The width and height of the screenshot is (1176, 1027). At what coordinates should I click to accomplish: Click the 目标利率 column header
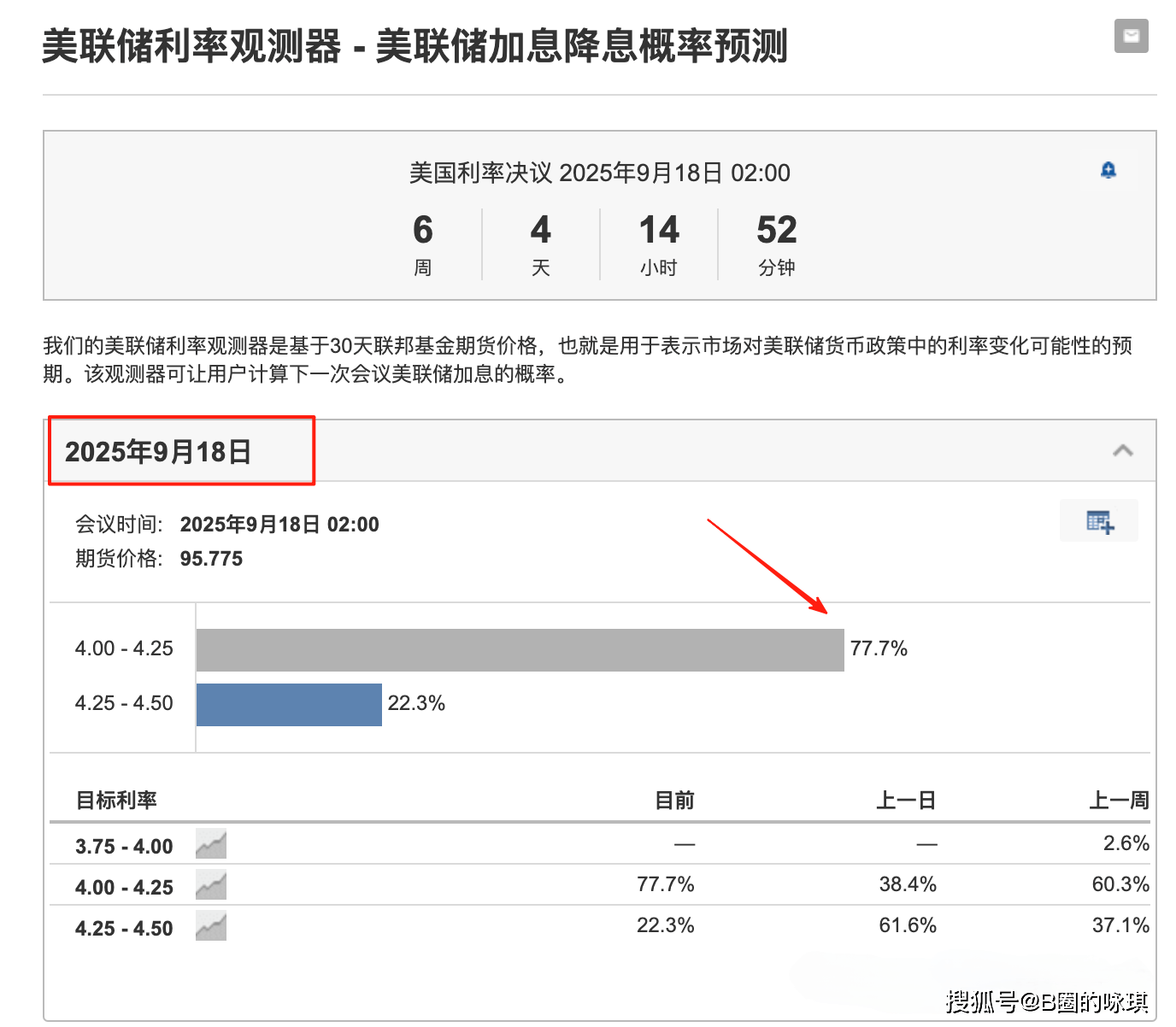click(116, 801)
